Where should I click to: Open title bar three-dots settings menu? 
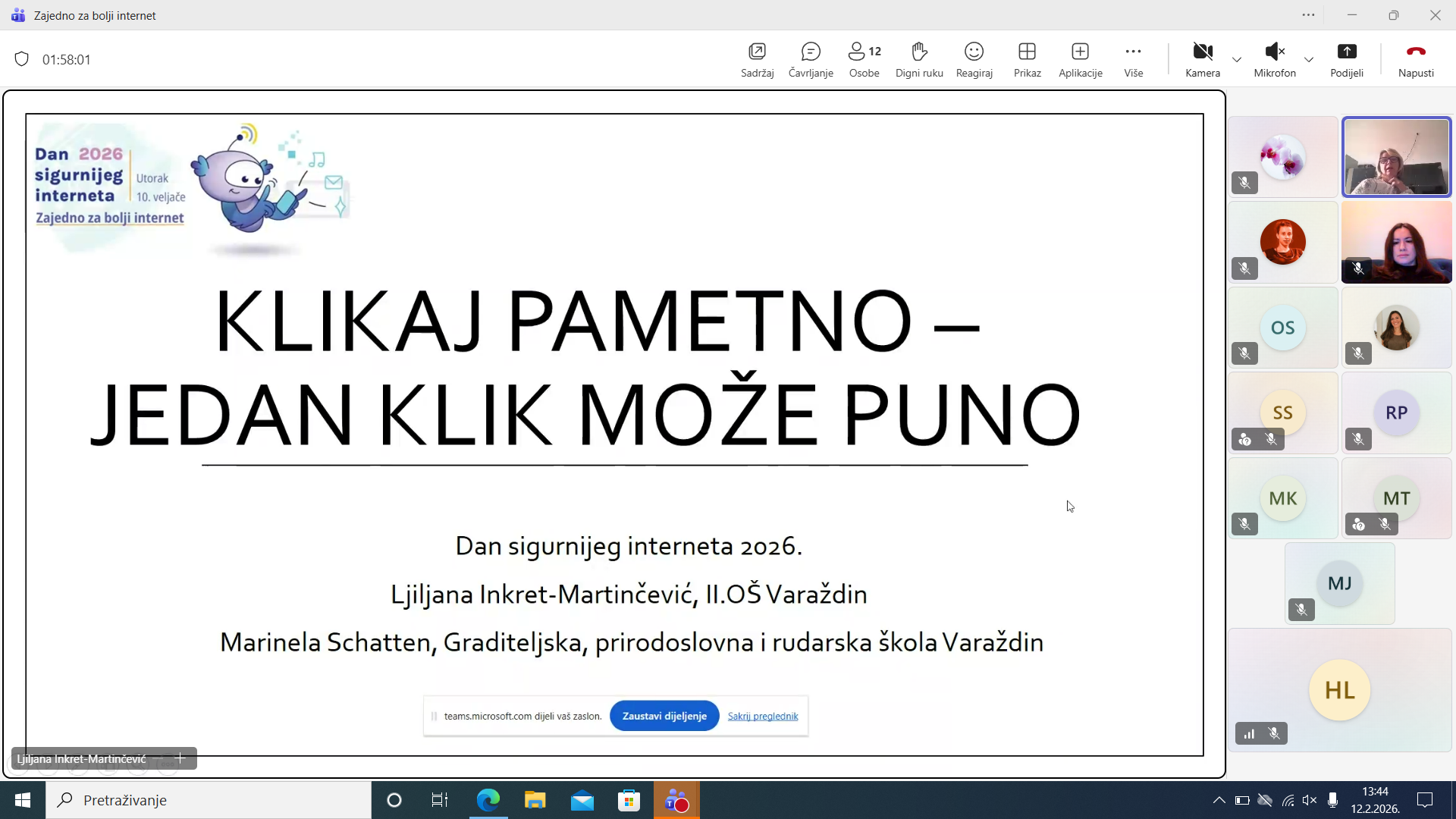pyautogui.click(x=1308, y=15)
